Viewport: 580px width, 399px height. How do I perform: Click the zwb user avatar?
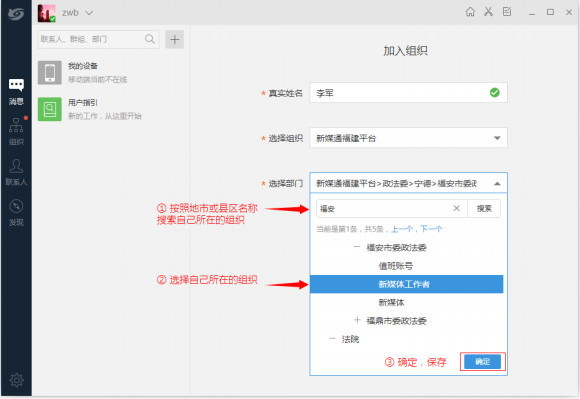(x=47, y=13)
